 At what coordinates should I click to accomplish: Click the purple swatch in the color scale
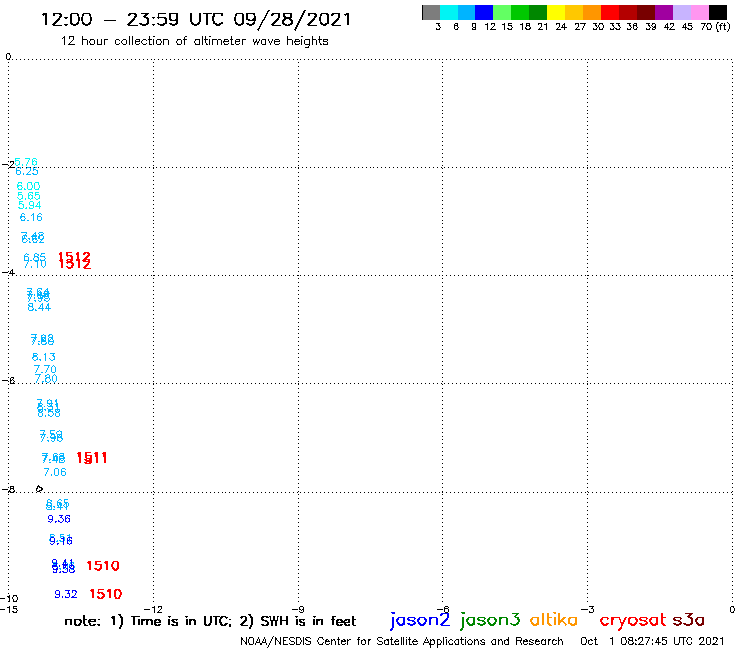(x=664, y=12)
